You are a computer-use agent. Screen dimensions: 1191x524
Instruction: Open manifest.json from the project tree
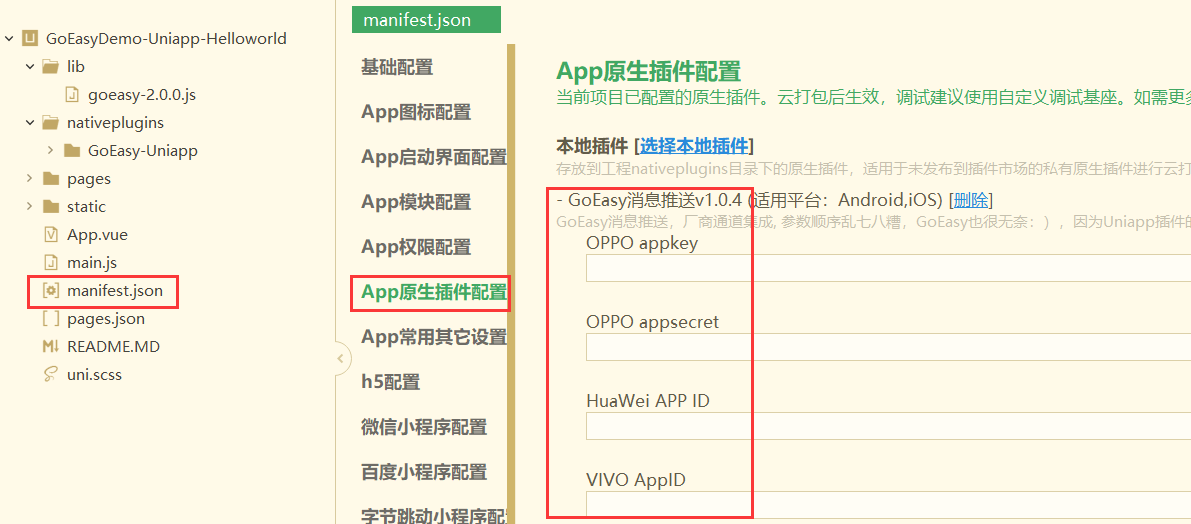[115, 291]
